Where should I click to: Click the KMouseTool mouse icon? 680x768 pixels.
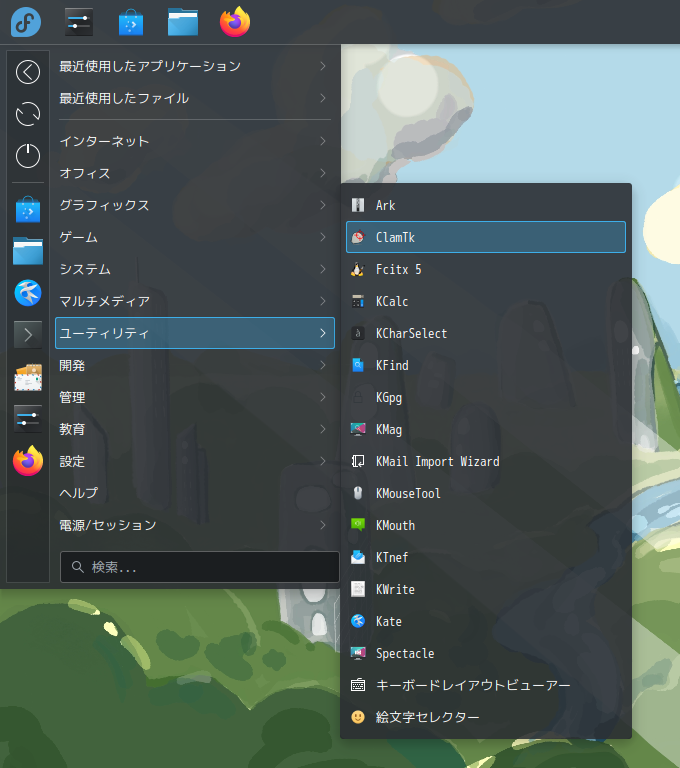click(x=358, y=493)
